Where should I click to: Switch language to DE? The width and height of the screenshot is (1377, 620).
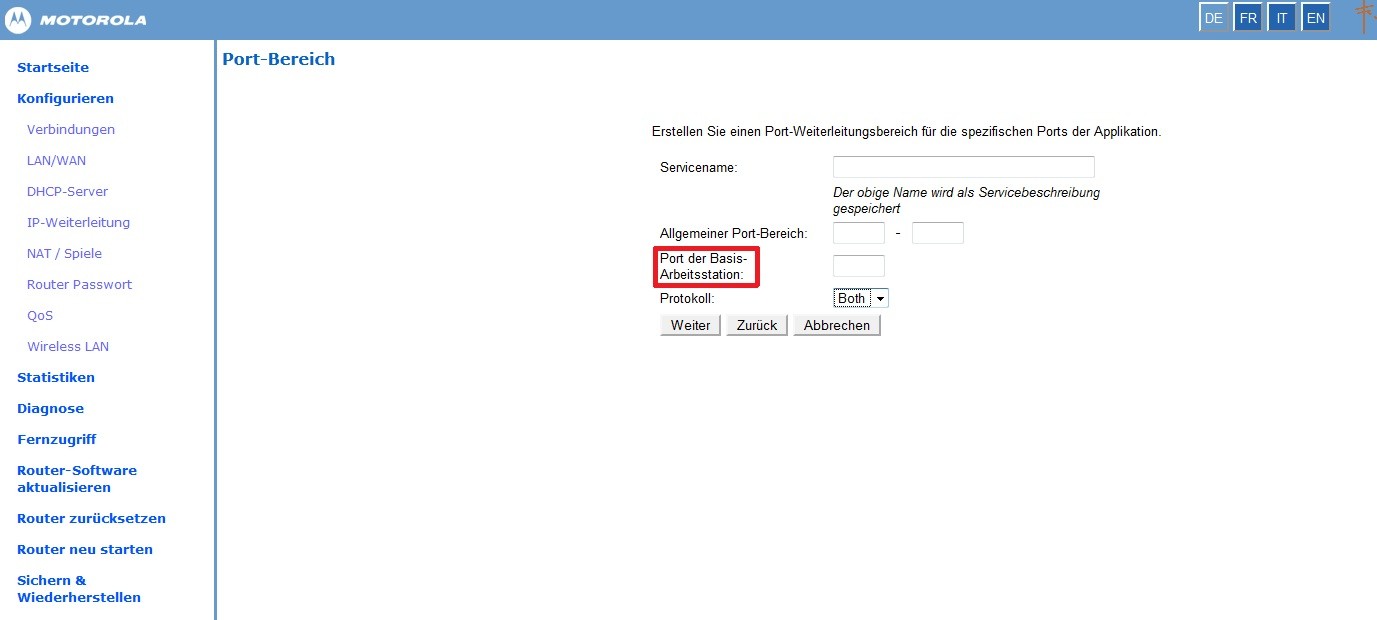(x=1214, y=18)
